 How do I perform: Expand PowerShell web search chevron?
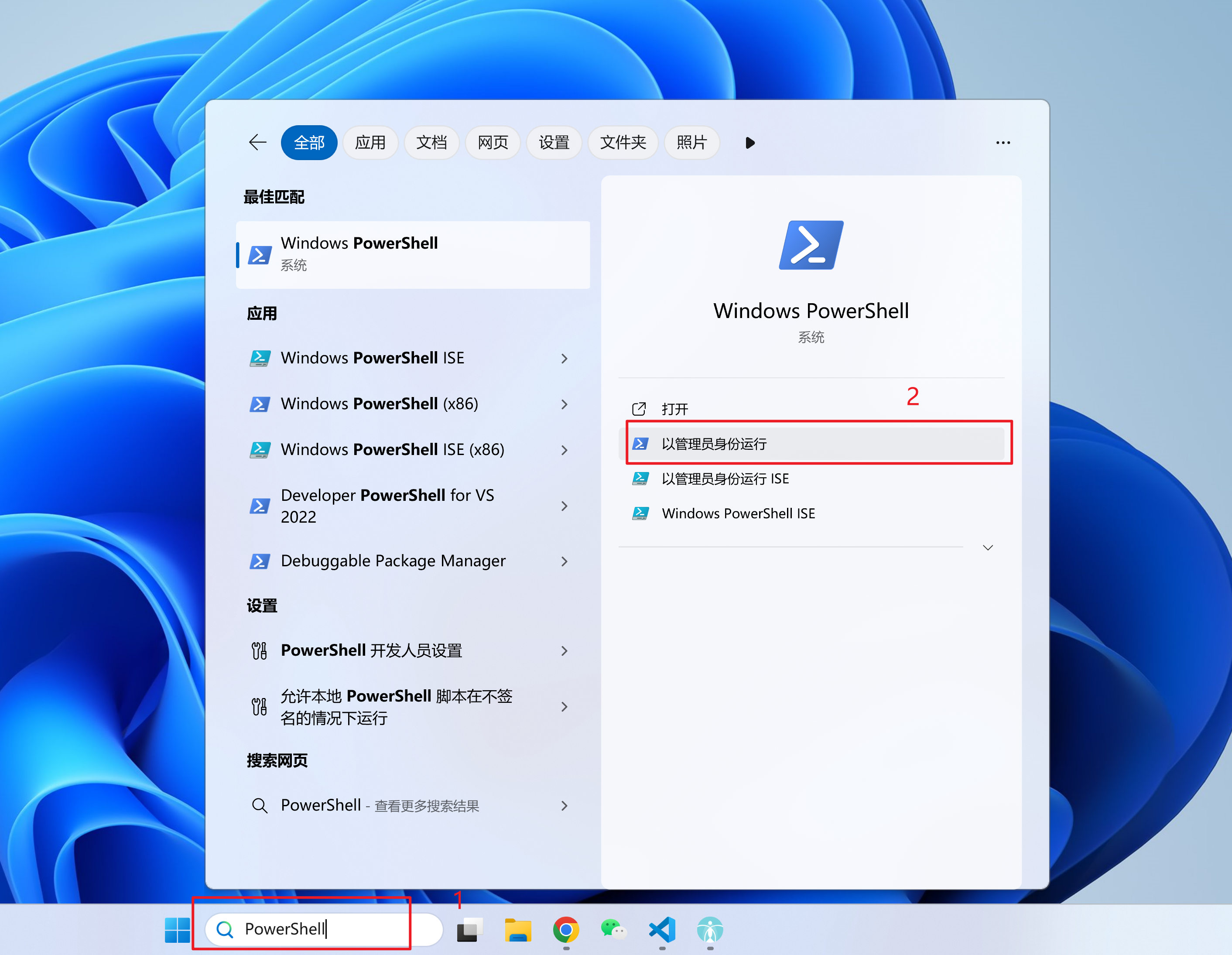point(564,805)
